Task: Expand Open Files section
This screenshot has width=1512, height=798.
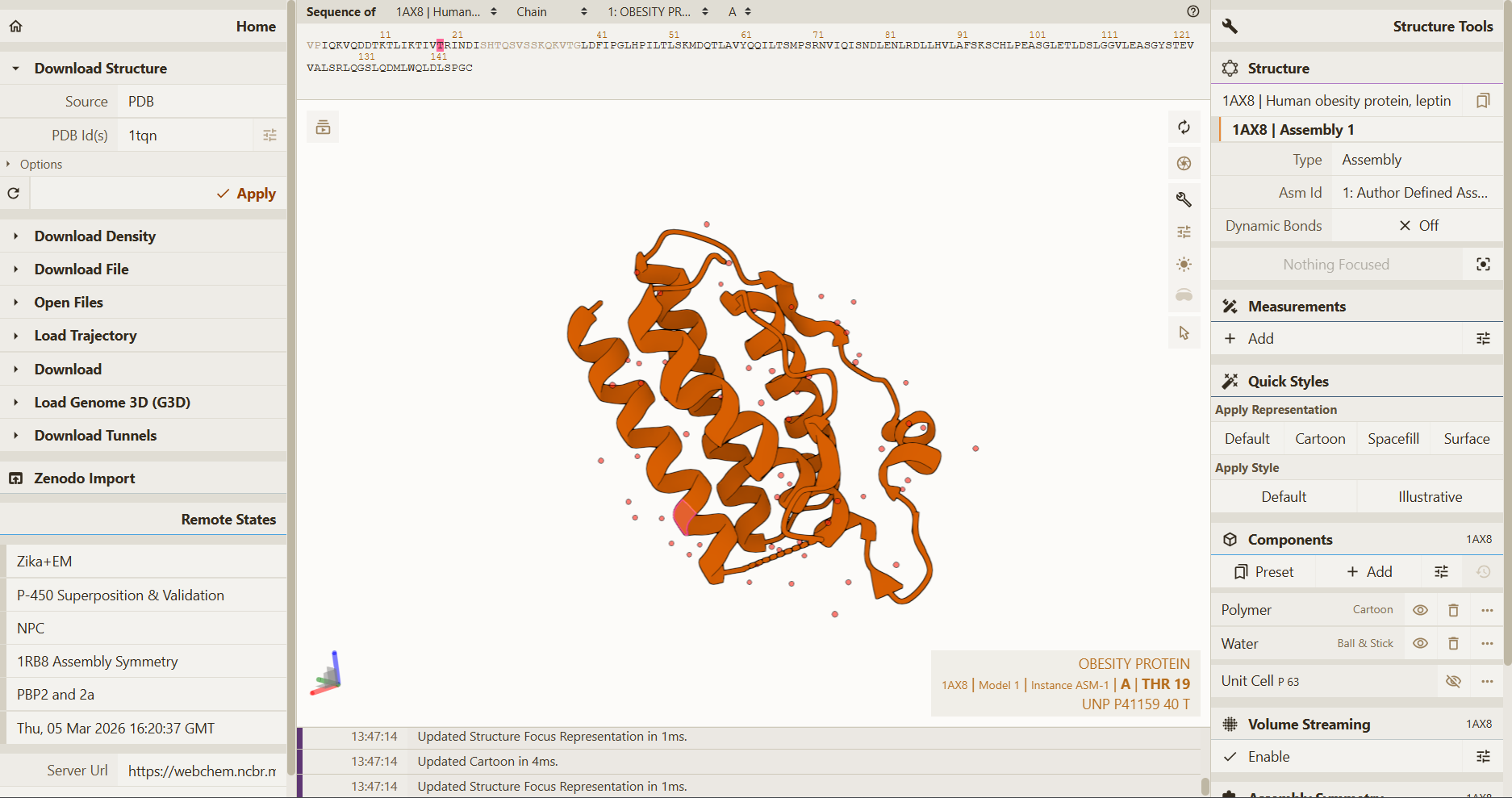Action: pyautogui.click(x=144, y=303)
